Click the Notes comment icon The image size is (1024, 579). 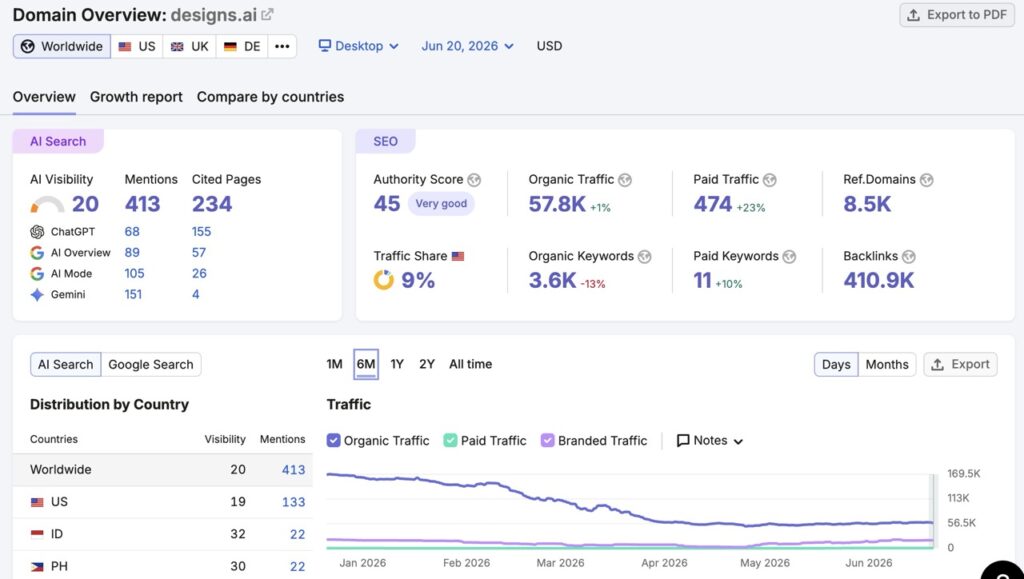(683, 441)
